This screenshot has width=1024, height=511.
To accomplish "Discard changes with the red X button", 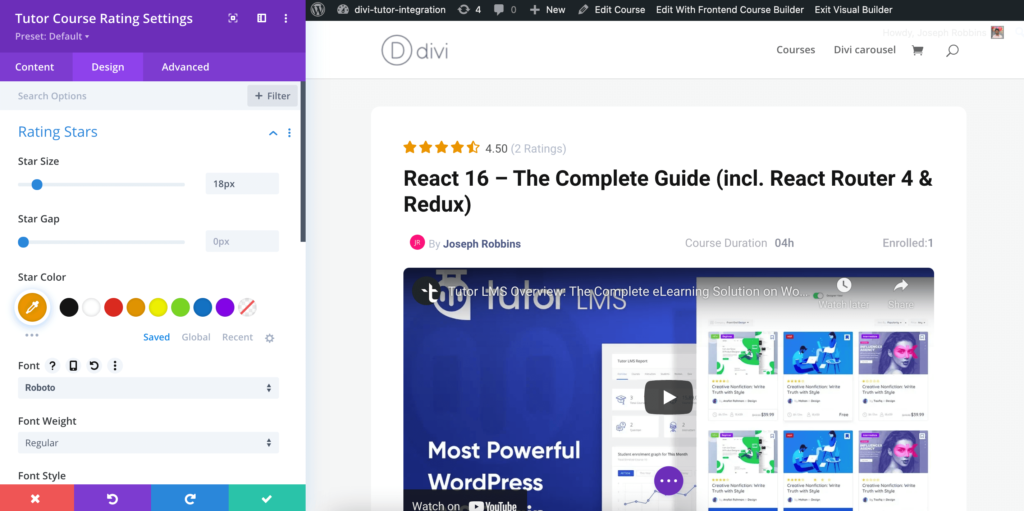I will 37,499.
